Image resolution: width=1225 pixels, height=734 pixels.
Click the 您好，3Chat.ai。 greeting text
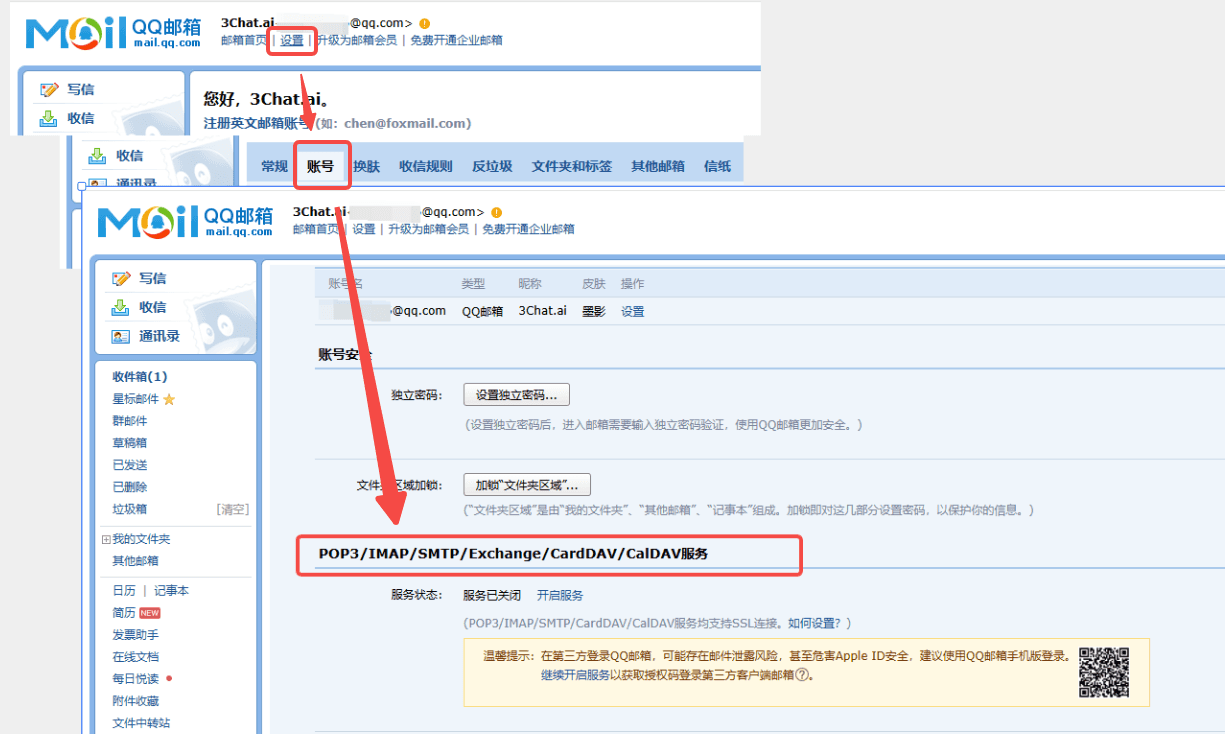266,99
